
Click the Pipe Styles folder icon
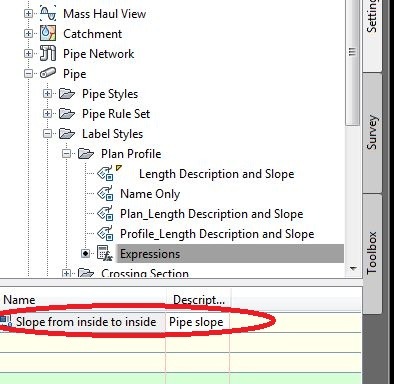click(x=67, y=94)
